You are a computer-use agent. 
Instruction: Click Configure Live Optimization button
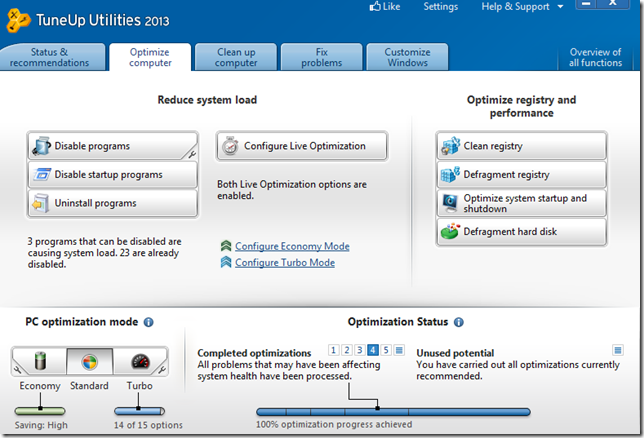(x=302, y=146)
